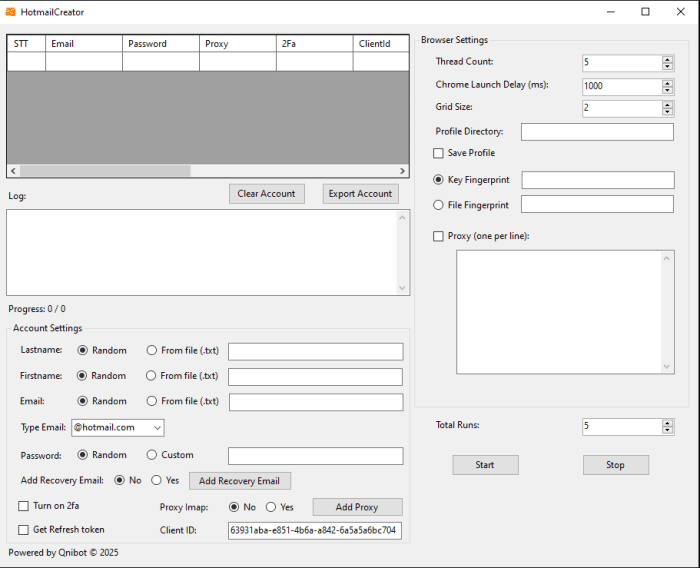The image size is (700, 568).
Task: Click the accounts table horizontal scrollbar thumb
Action: click(105, 171)
